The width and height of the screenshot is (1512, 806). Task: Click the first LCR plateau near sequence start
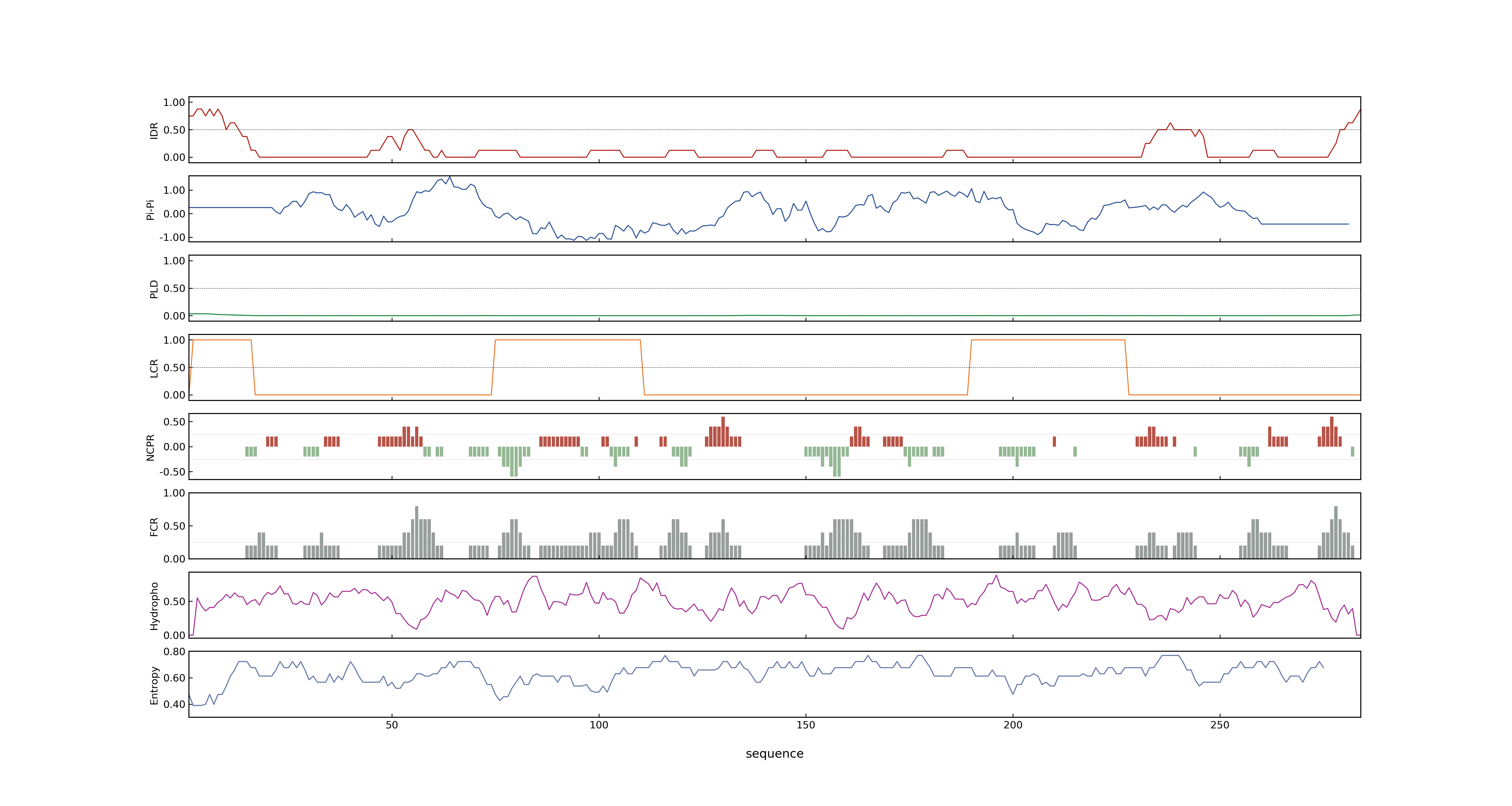tap(222, 340)
